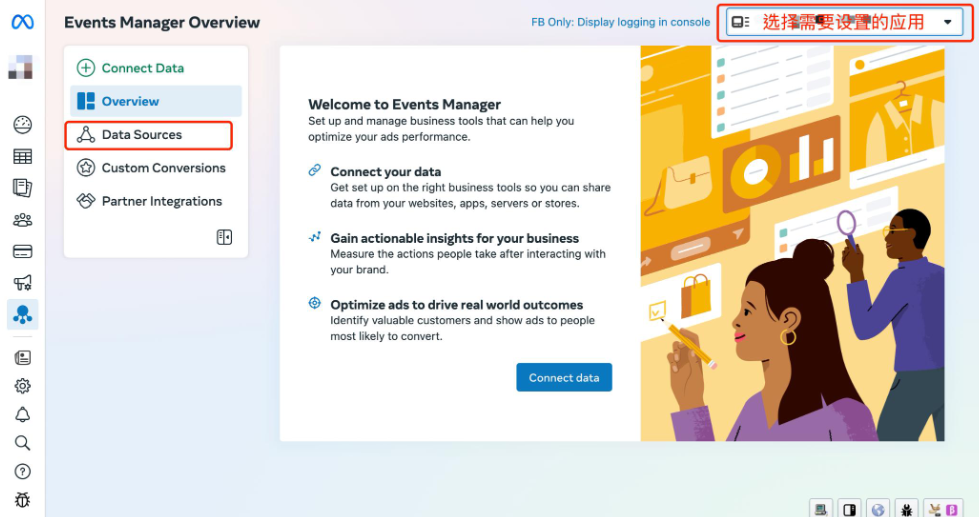Screen dimensions: 979x522
Task: Click the Optimize ads to drive real world outcomes heading
Action: [x=456, y=305]
